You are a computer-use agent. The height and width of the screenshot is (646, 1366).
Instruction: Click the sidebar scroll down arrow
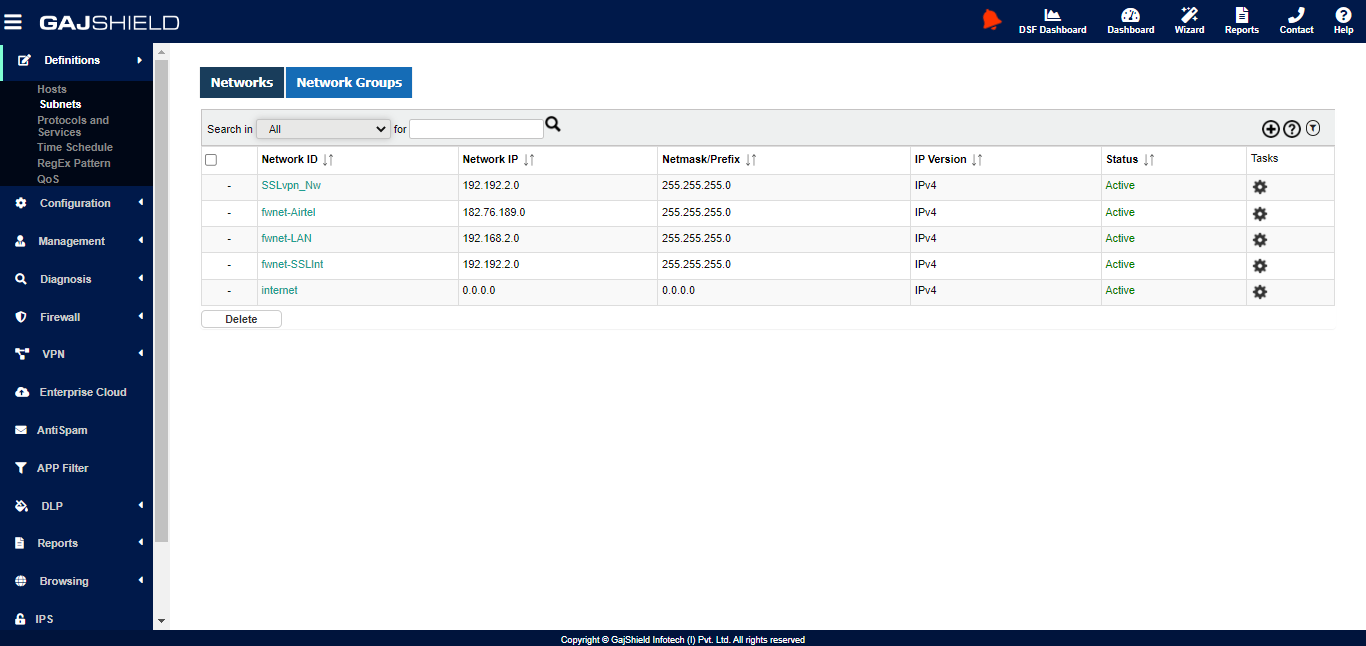[x=162, y=621]
